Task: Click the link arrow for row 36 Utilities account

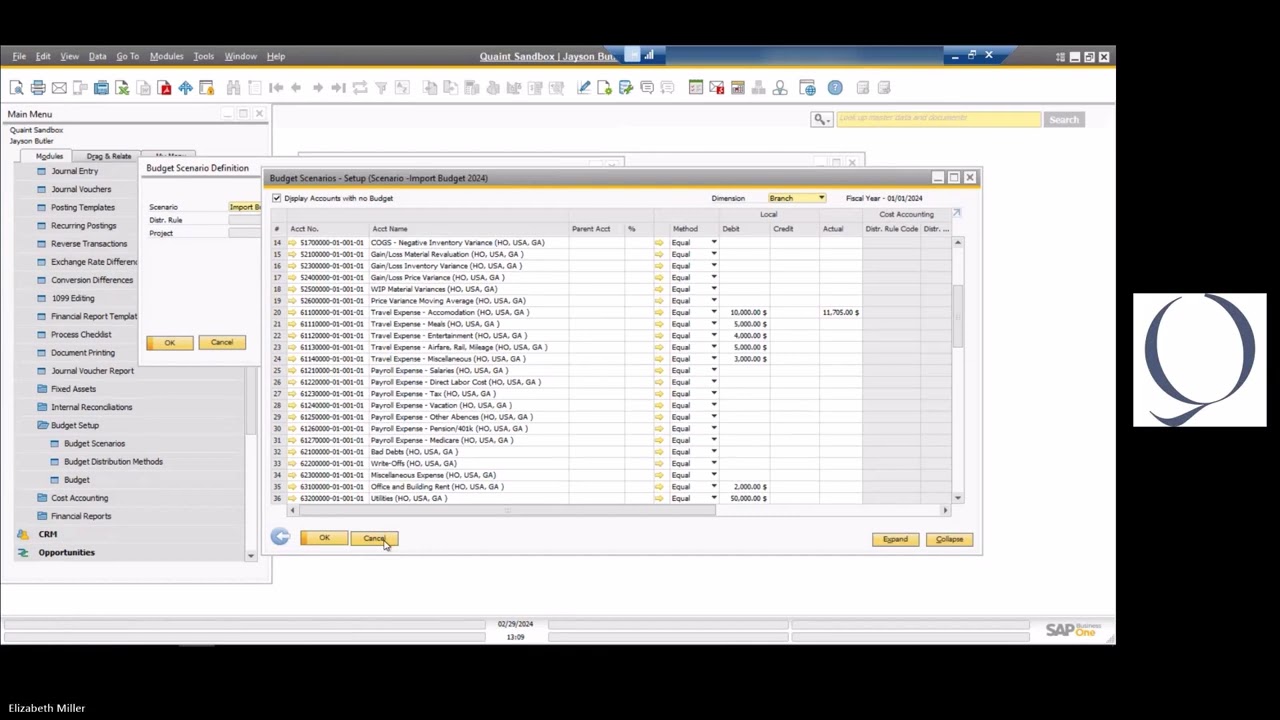Action: [x=292, y=498]
